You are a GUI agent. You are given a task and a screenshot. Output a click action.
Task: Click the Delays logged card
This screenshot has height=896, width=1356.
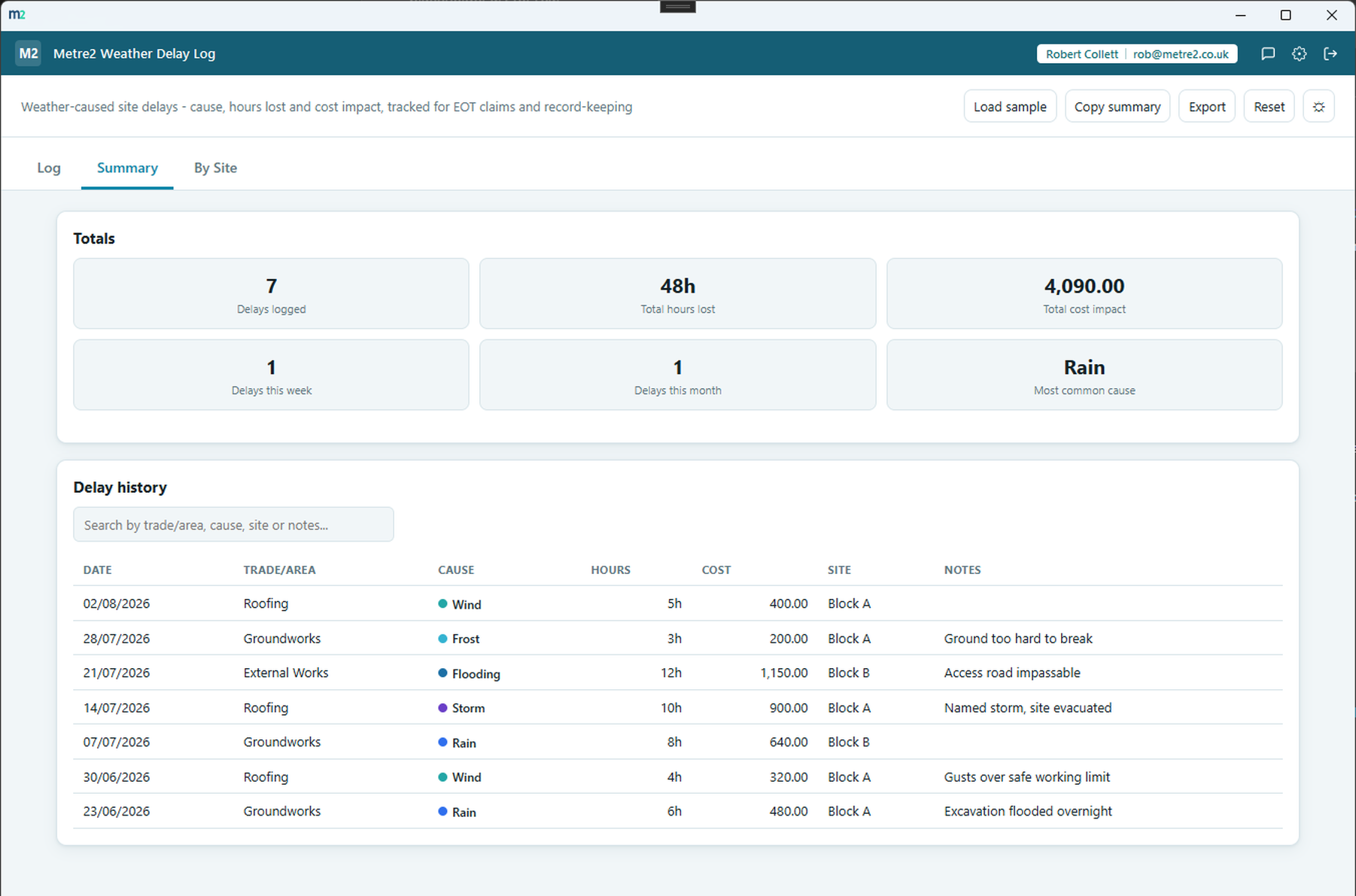tap(271, 293)
